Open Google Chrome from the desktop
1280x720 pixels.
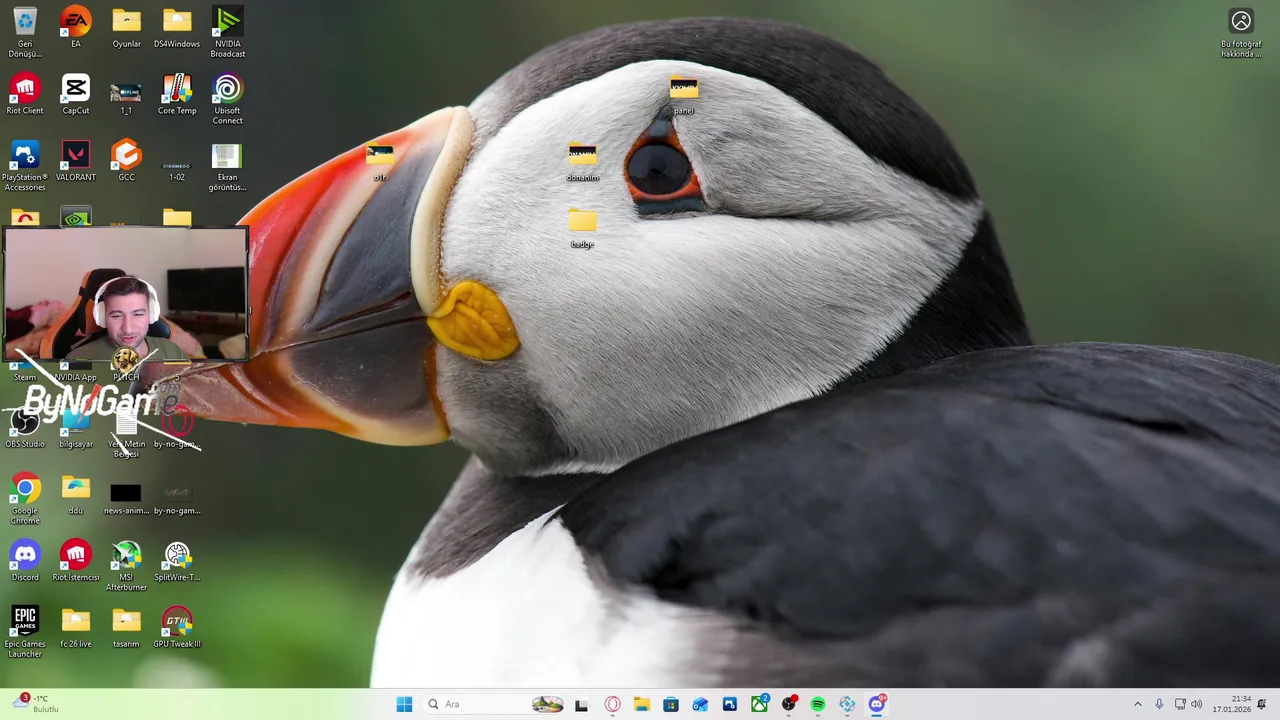(x=25, y=499)
